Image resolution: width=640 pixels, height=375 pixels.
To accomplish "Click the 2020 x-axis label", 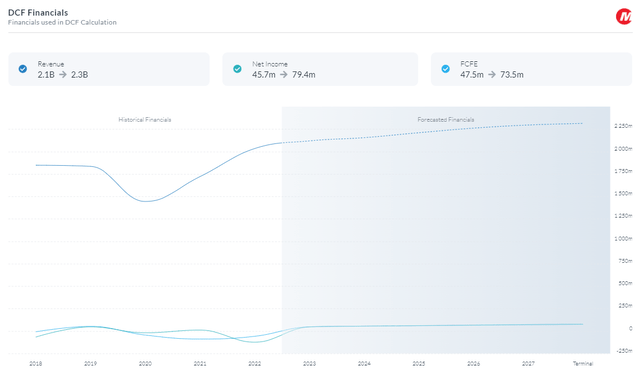I will 145,364.
